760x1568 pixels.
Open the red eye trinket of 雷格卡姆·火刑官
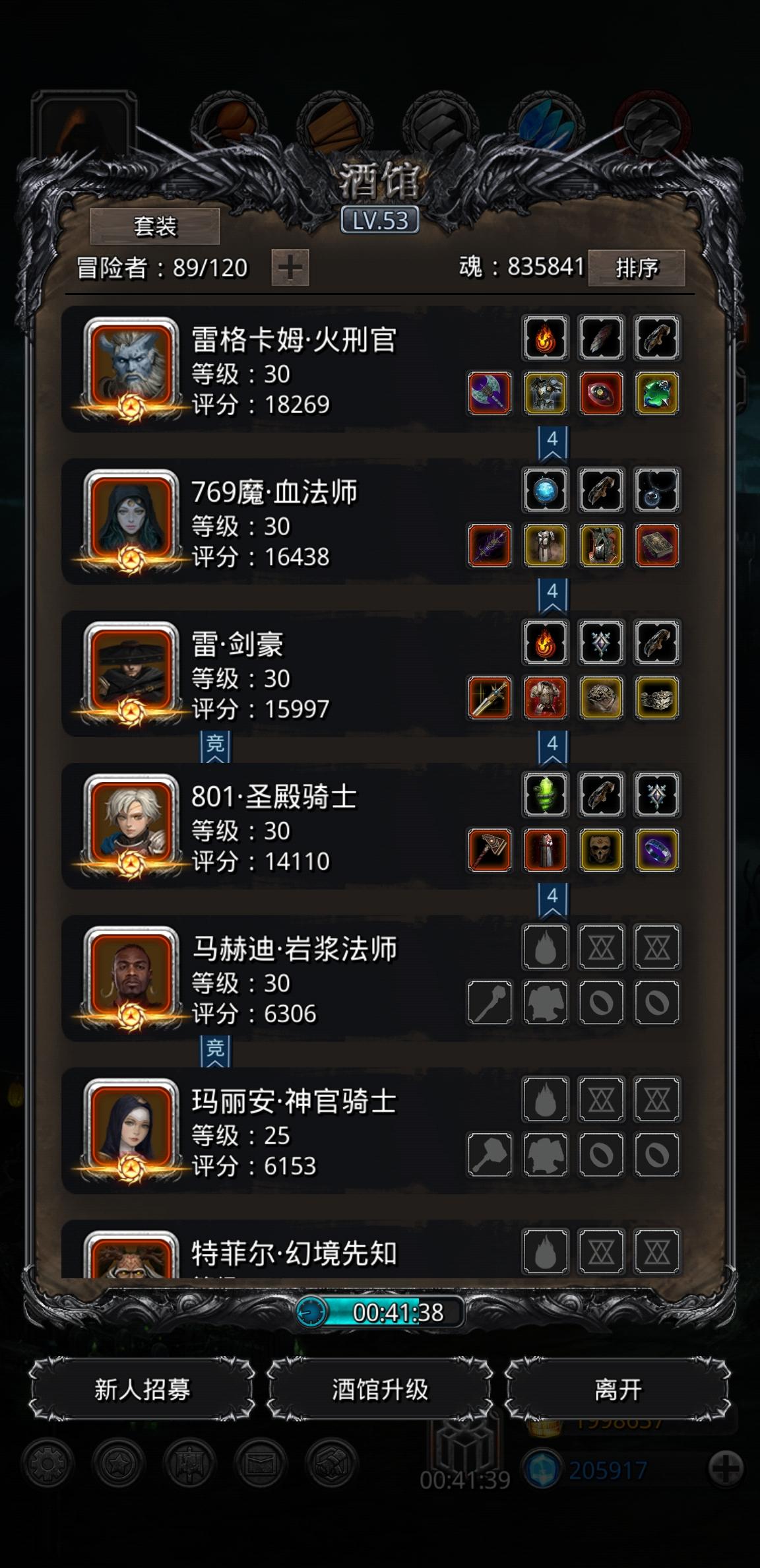(x=601, y=394)
